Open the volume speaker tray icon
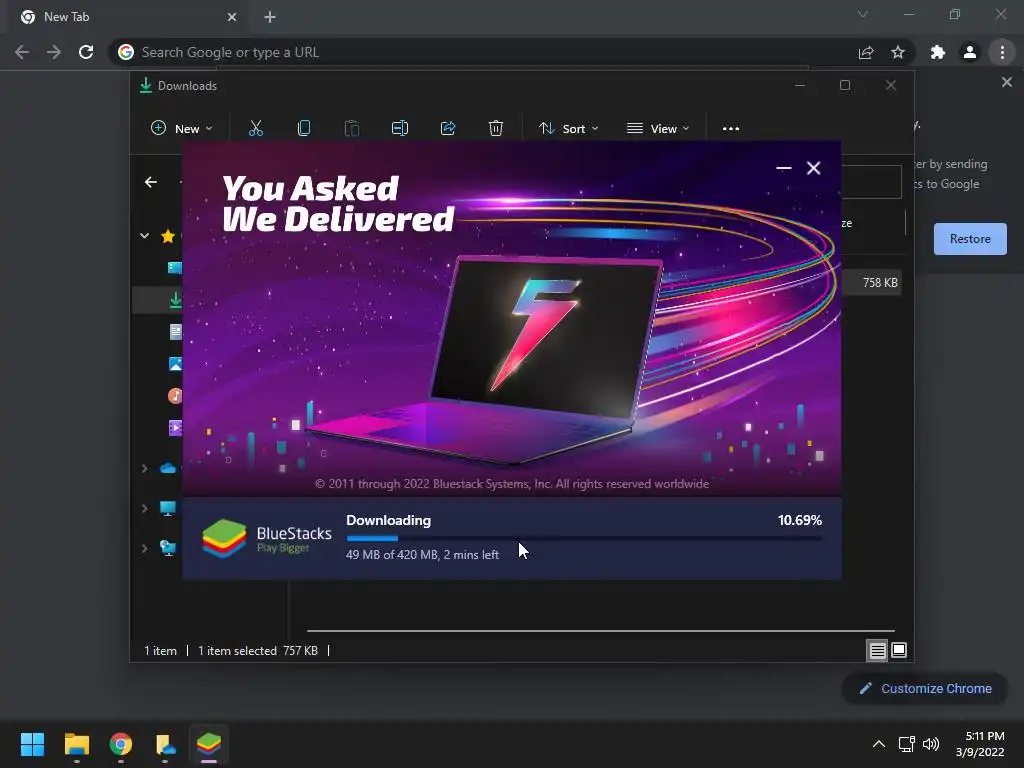 tap(931, 744)
